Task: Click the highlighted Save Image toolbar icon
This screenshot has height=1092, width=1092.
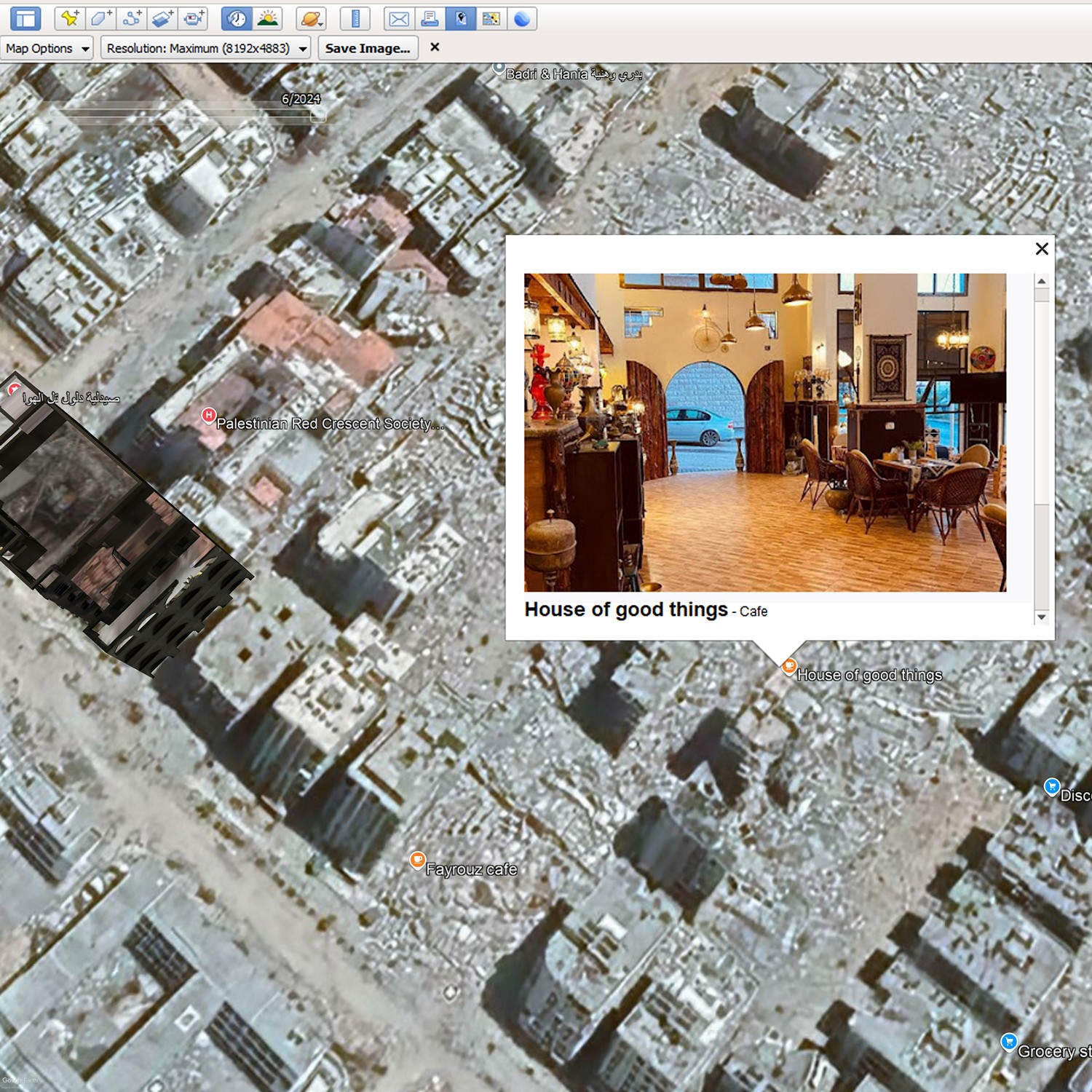Action: pos(461,18)
